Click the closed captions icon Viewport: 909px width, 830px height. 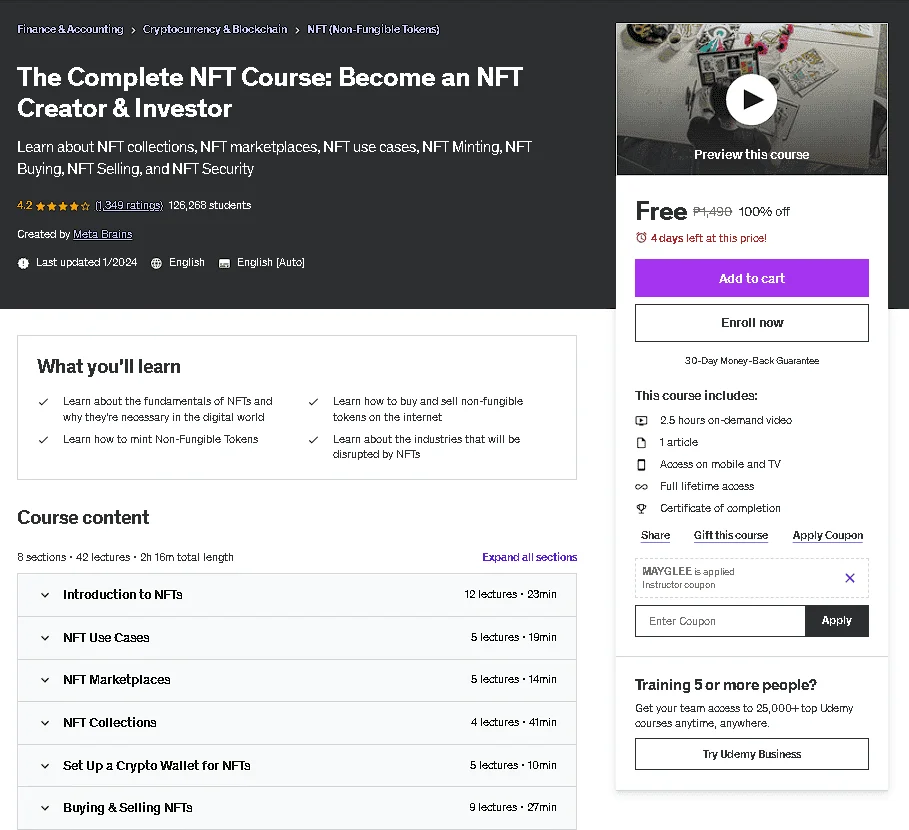224,264
